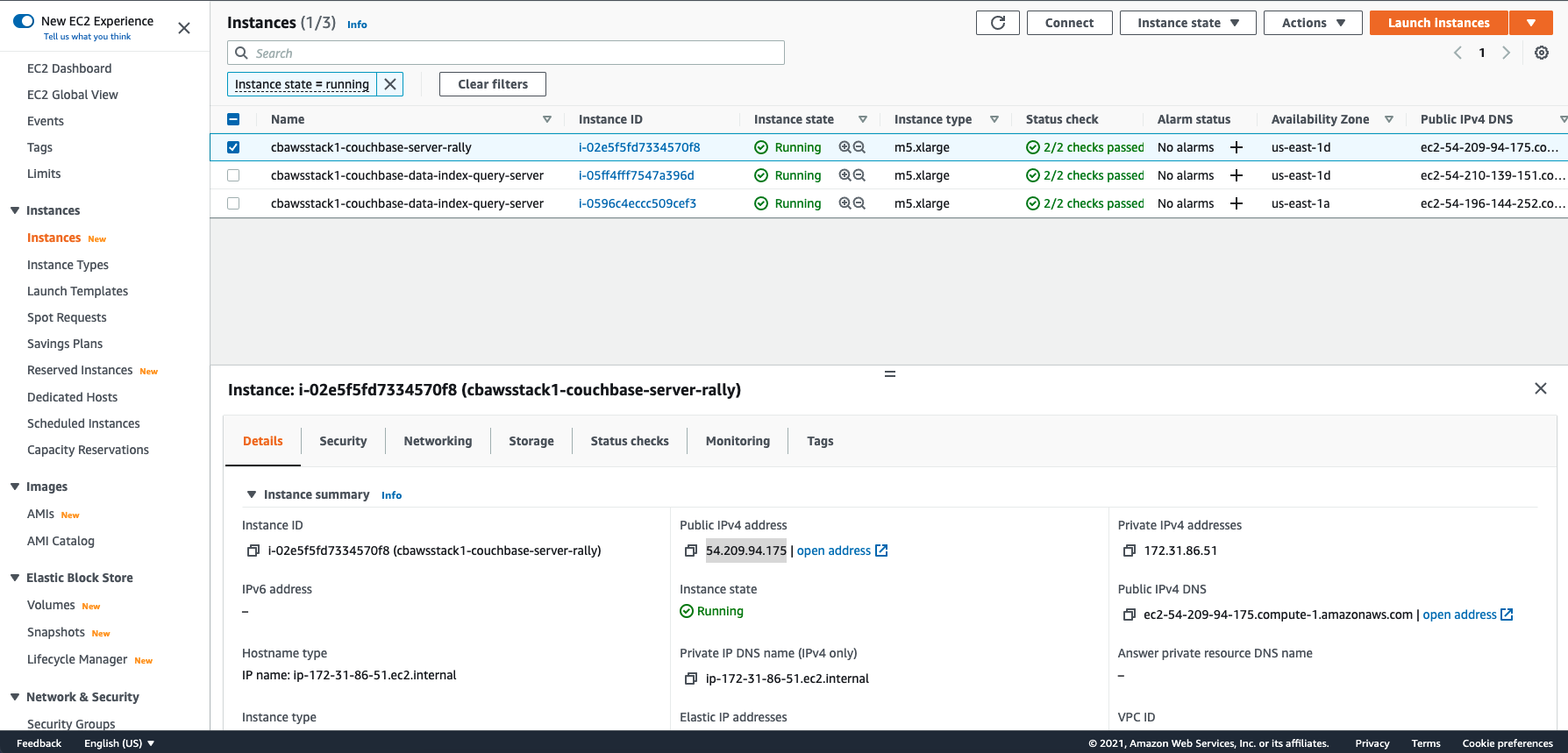Open the Instance state dropdown
1568x753 pixels.
tap(1187, 23)
